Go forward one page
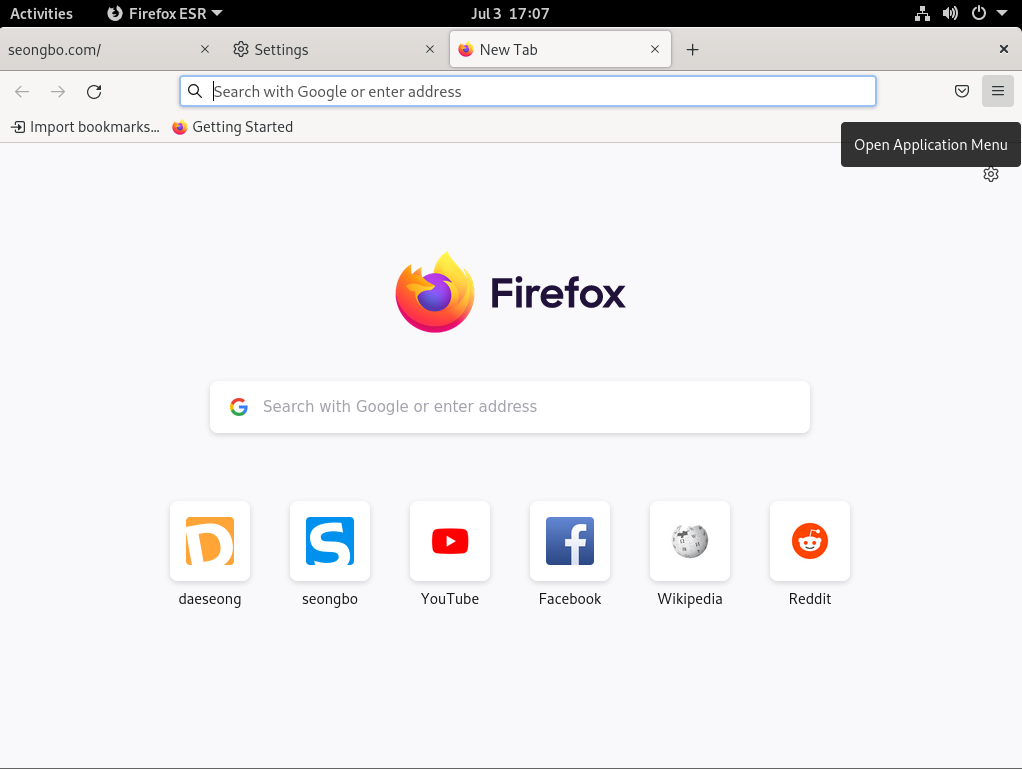This screenshot has height=769, width=1022. tap(58, 91)
